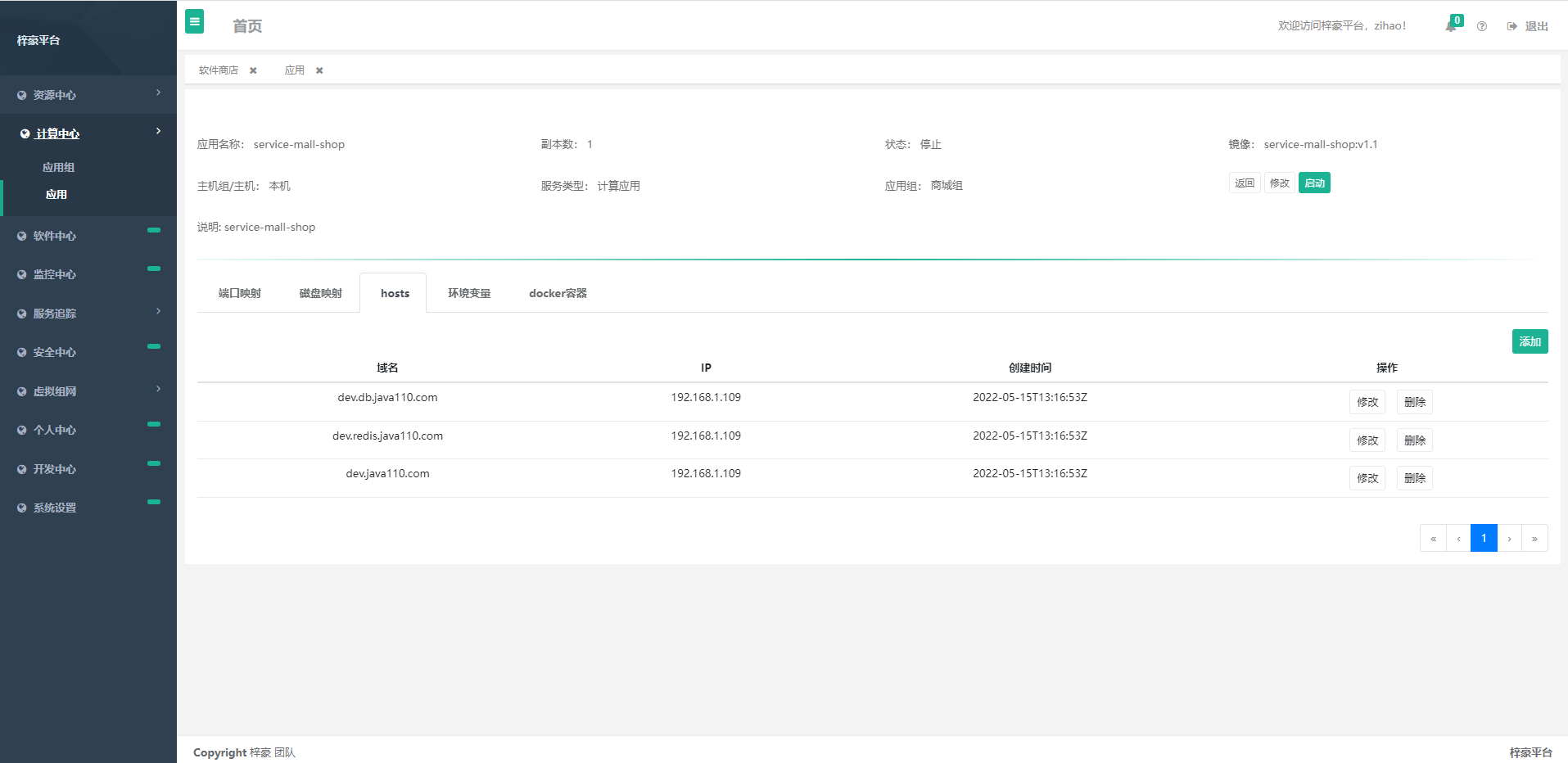Viewport: 1568px width, 763px height.
Task: Click the globe icon beside 系统设置
Action: coord(22,508)
